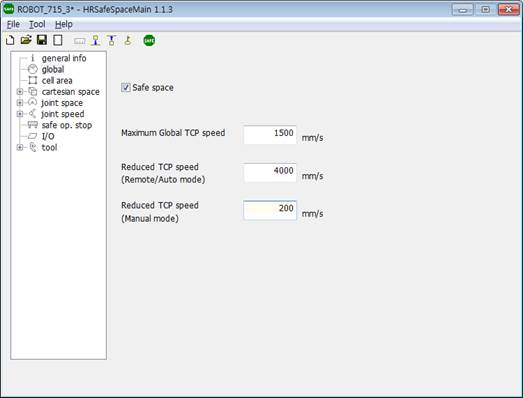Click the Maximum Global TCP speed field
Image resolution: width=523 pixels, height=398 pixels.
[270, 135]
